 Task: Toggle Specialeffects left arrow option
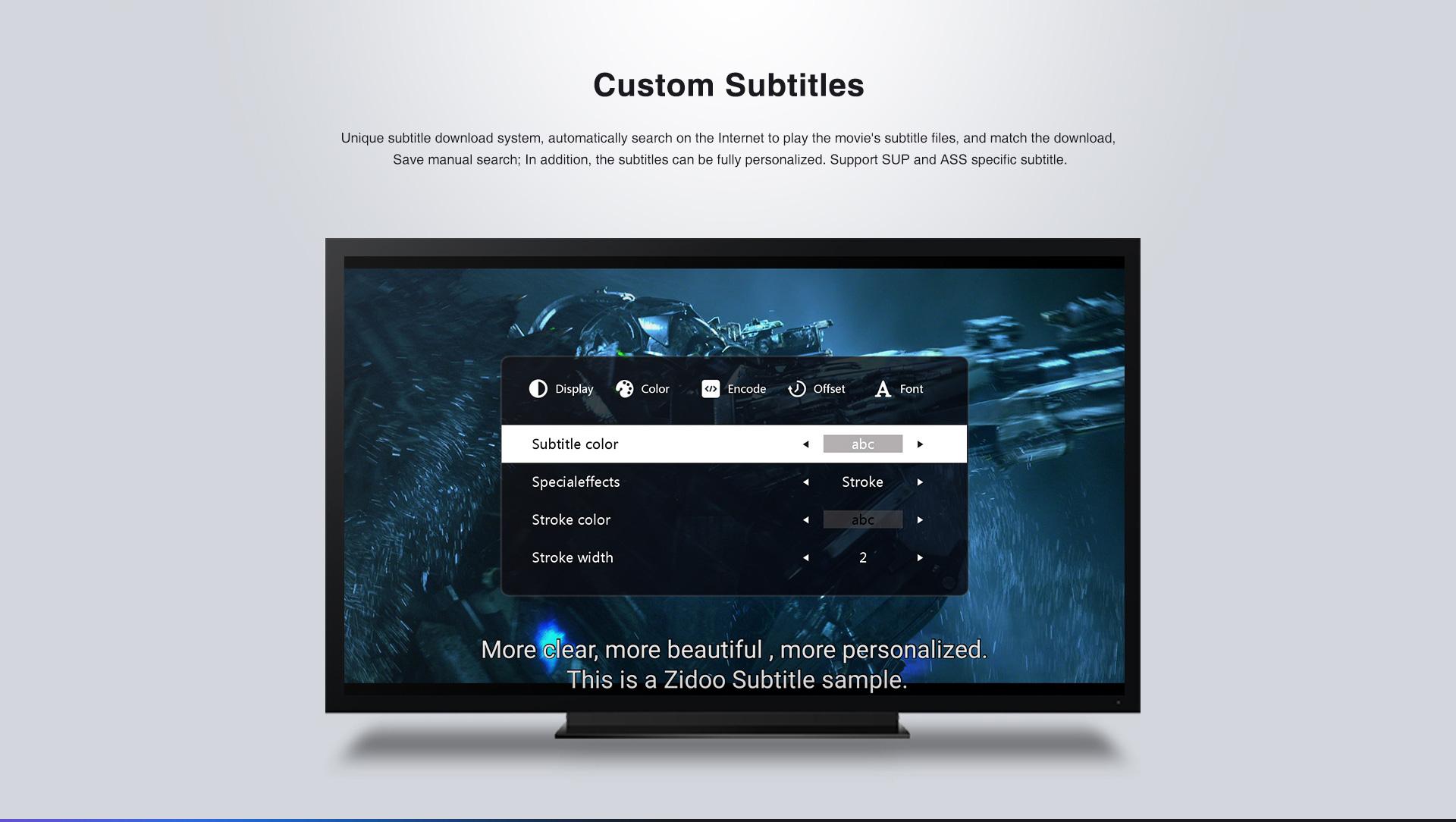click(x=806, y=481)
